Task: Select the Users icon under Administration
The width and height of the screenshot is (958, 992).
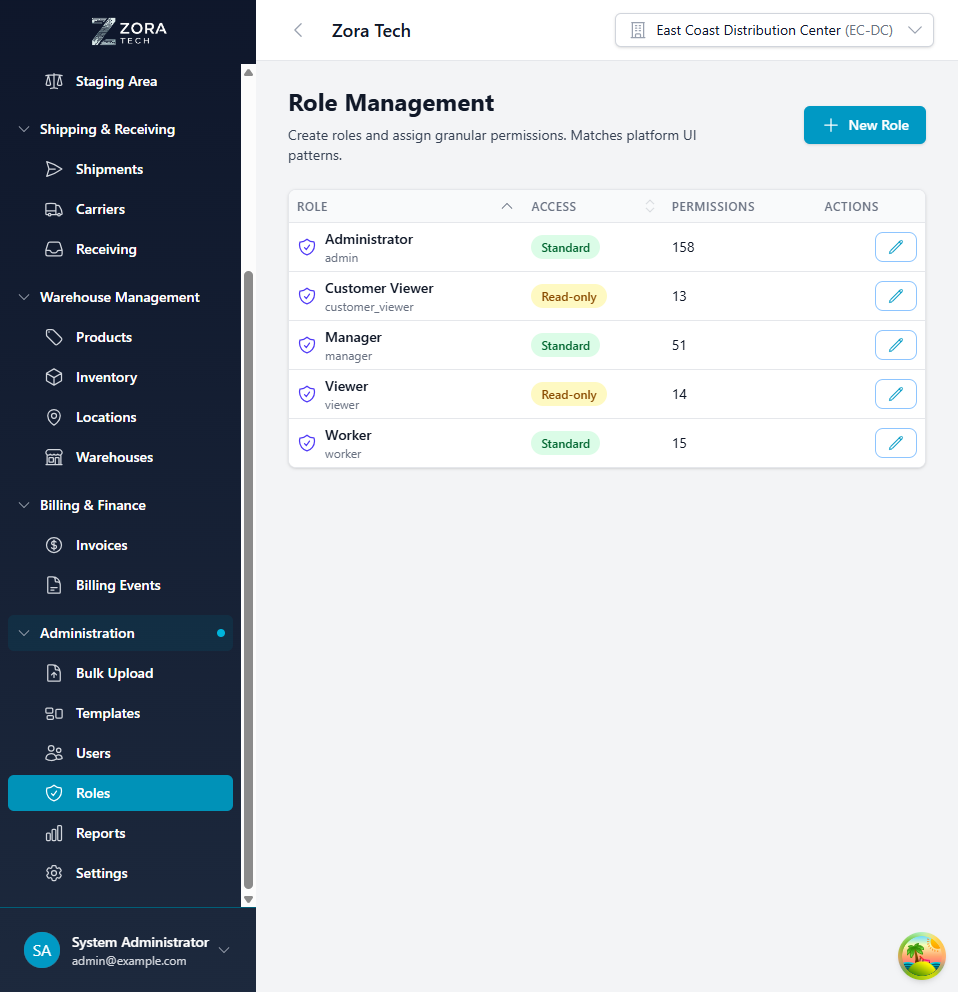Action: click(x=53, y=753)
